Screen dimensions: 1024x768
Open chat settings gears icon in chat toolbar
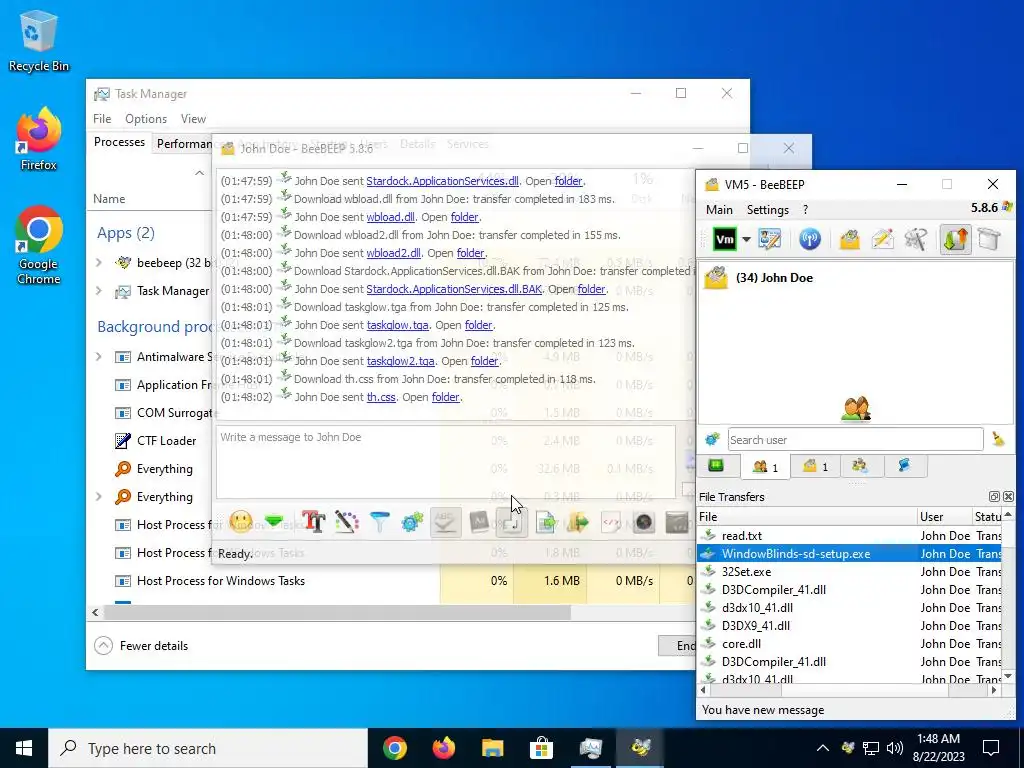pos(412,522)
